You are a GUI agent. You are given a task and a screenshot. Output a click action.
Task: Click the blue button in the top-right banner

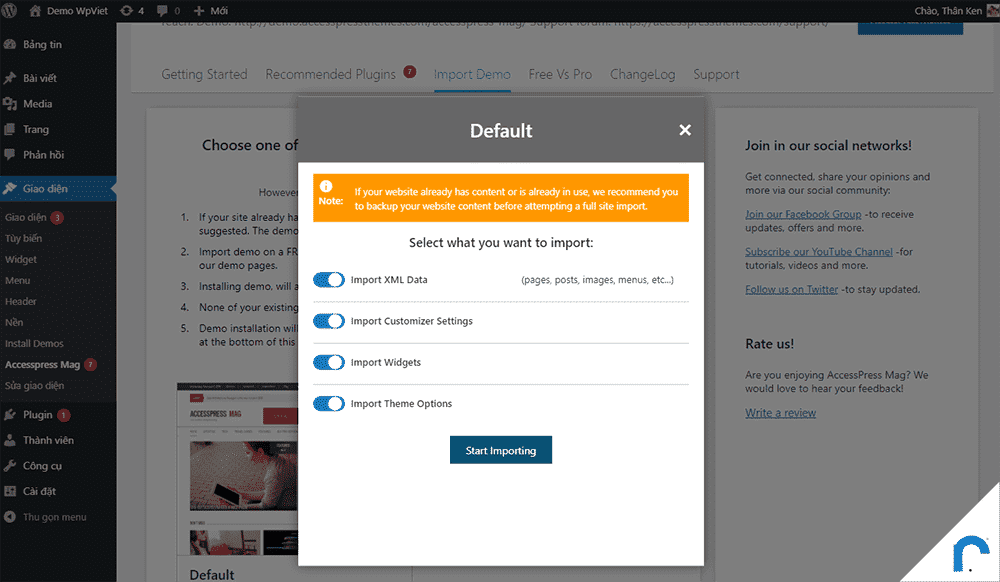click(x=910, y=27)
